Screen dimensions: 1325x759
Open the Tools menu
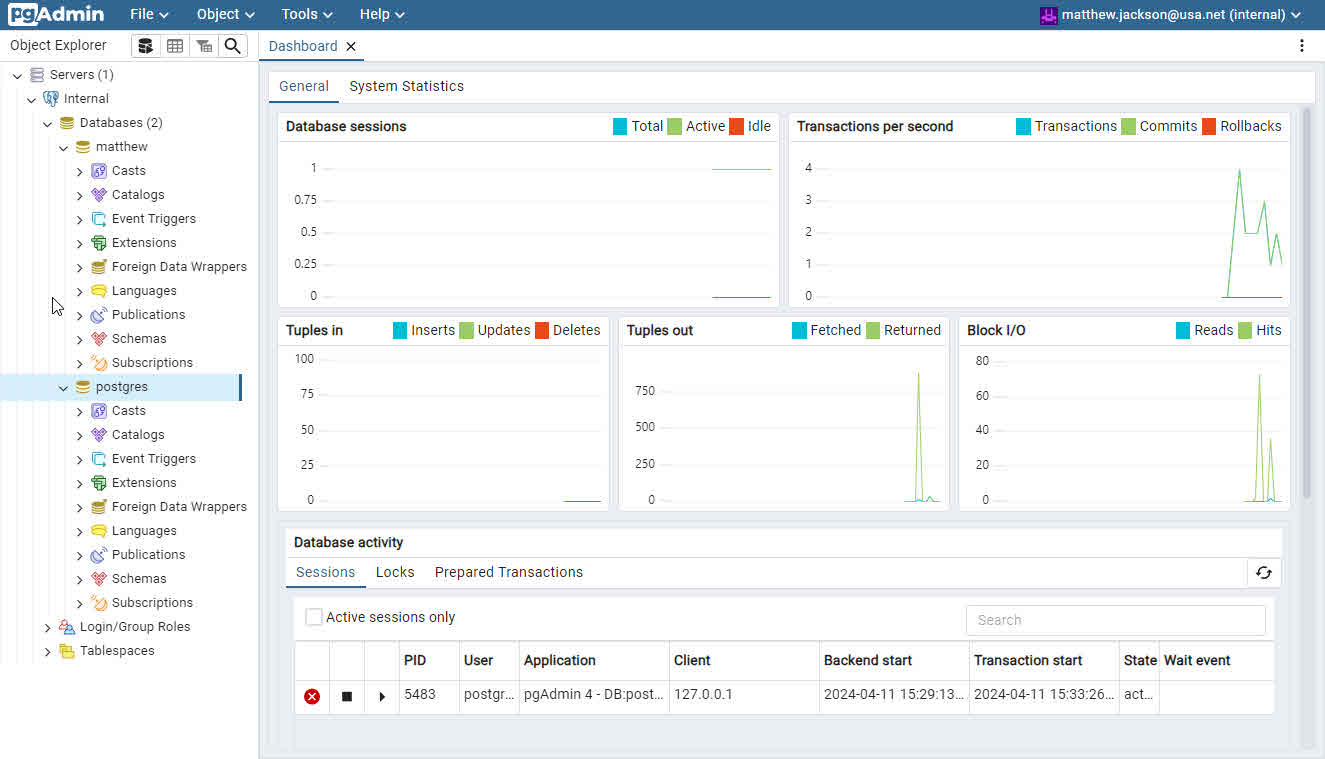pos(306,14)
